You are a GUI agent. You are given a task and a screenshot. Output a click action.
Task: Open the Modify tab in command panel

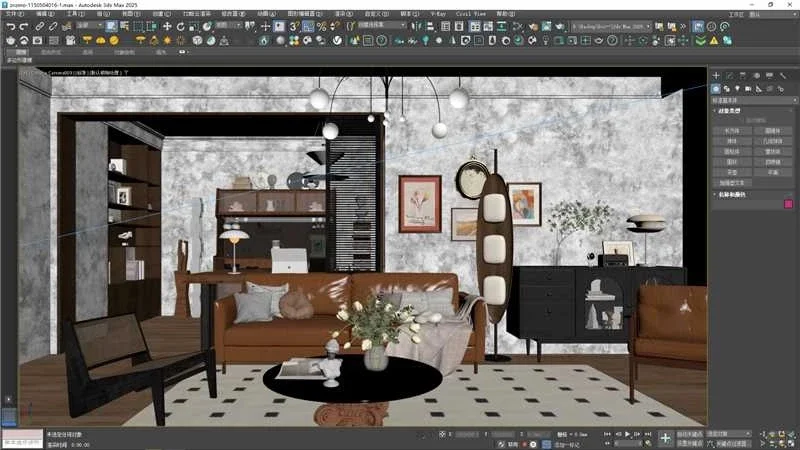coord(730,76)
